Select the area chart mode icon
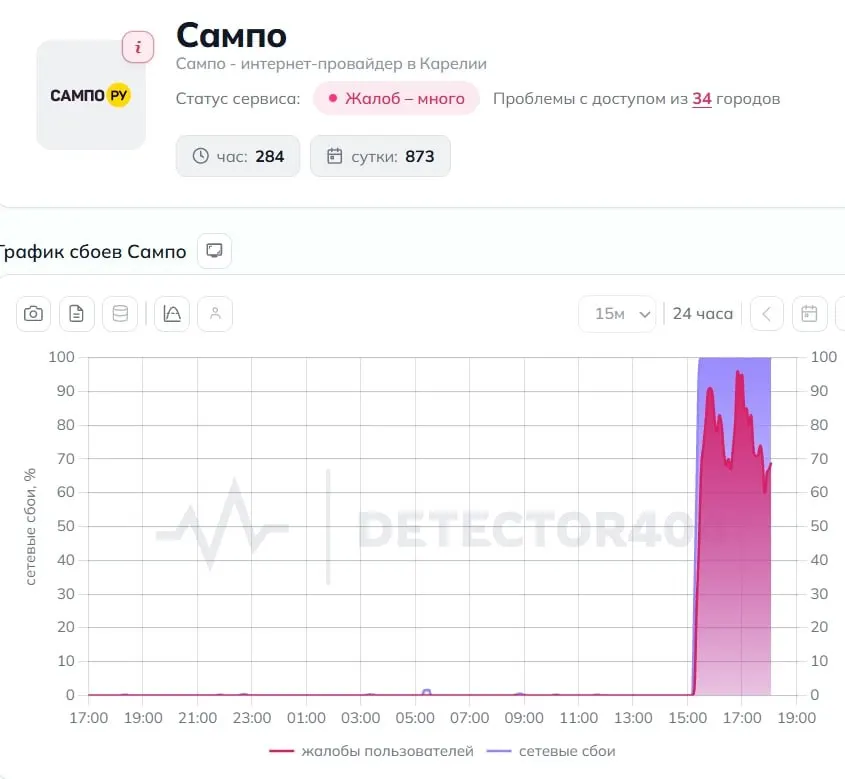The width and height of the screenshot is (845, 779). click(172, 314)
